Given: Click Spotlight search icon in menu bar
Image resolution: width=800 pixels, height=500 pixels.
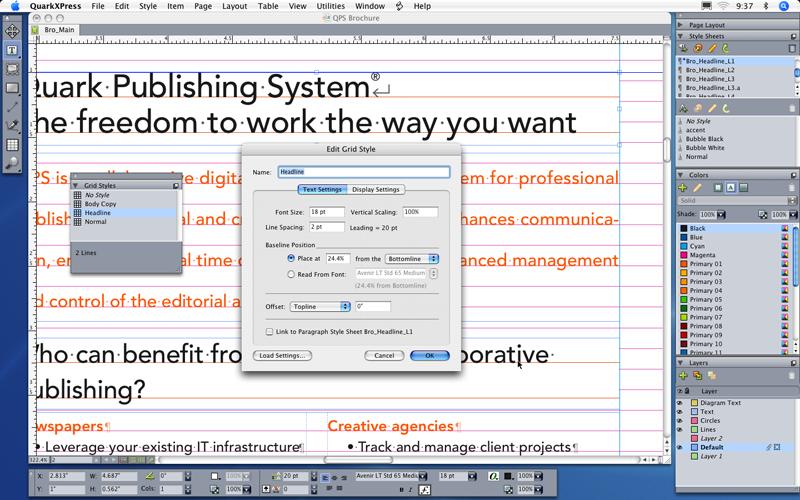Looking at the screenshot, I should pos(784,6).
